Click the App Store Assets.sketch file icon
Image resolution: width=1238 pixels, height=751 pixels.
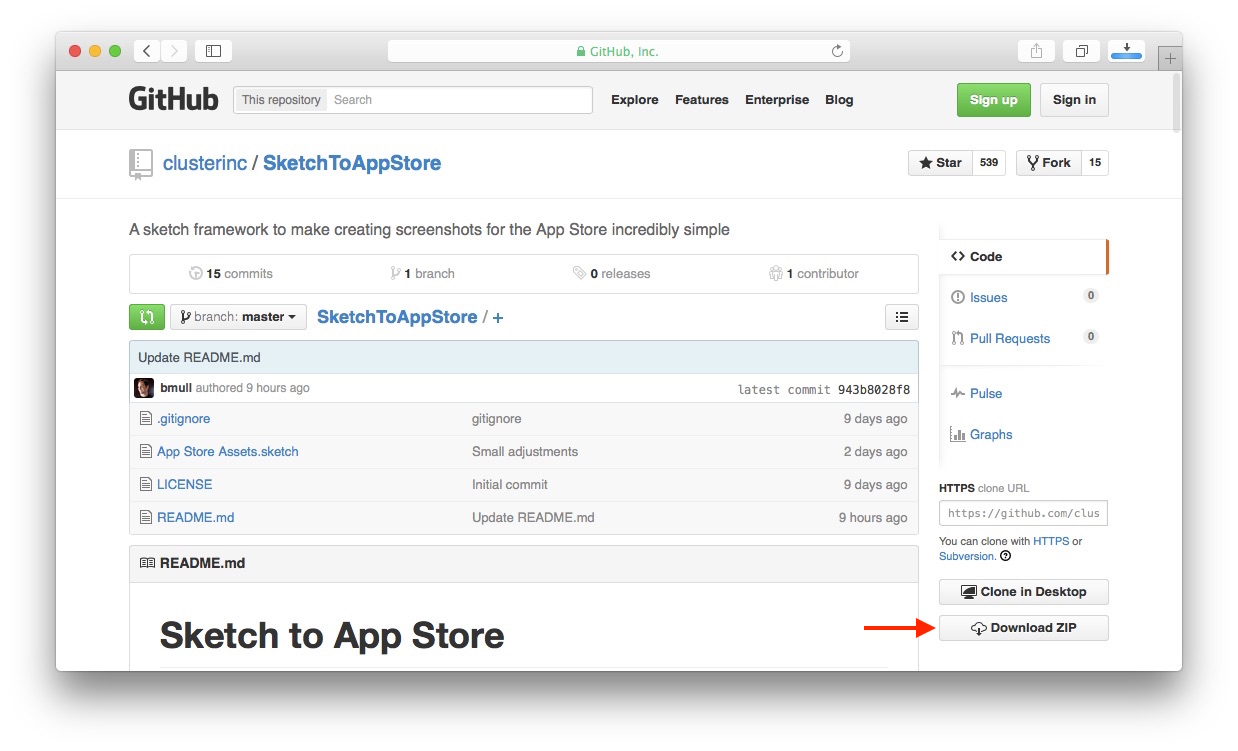[146, 451]
